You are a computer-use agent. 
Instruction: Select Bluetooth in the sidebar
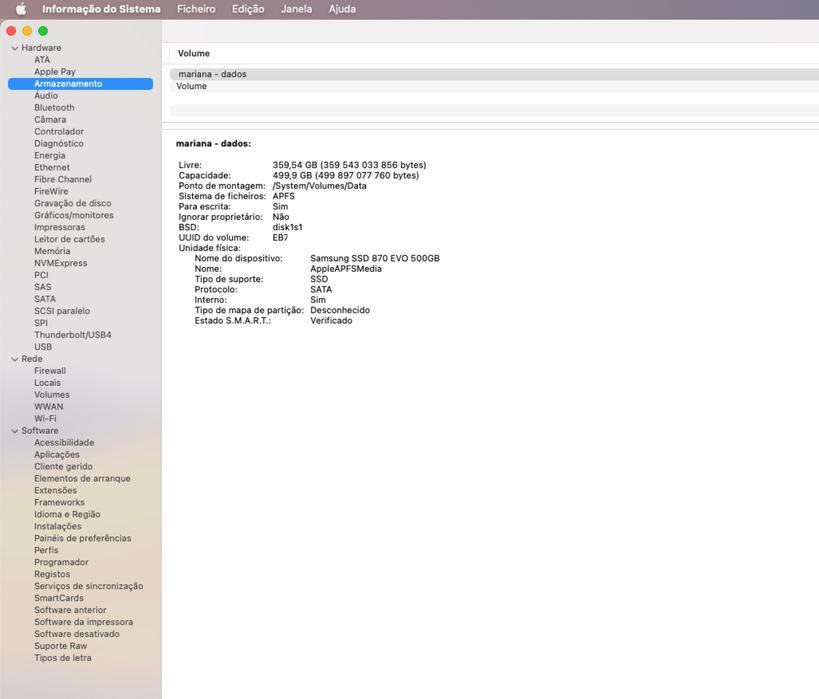coord(54,108)
